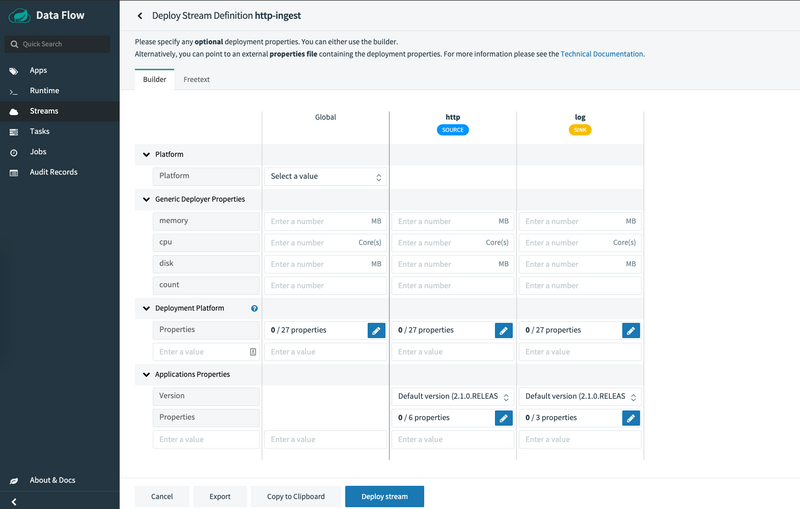
Task: Collapse the Applications Properties section
Action: coord(146,375)
